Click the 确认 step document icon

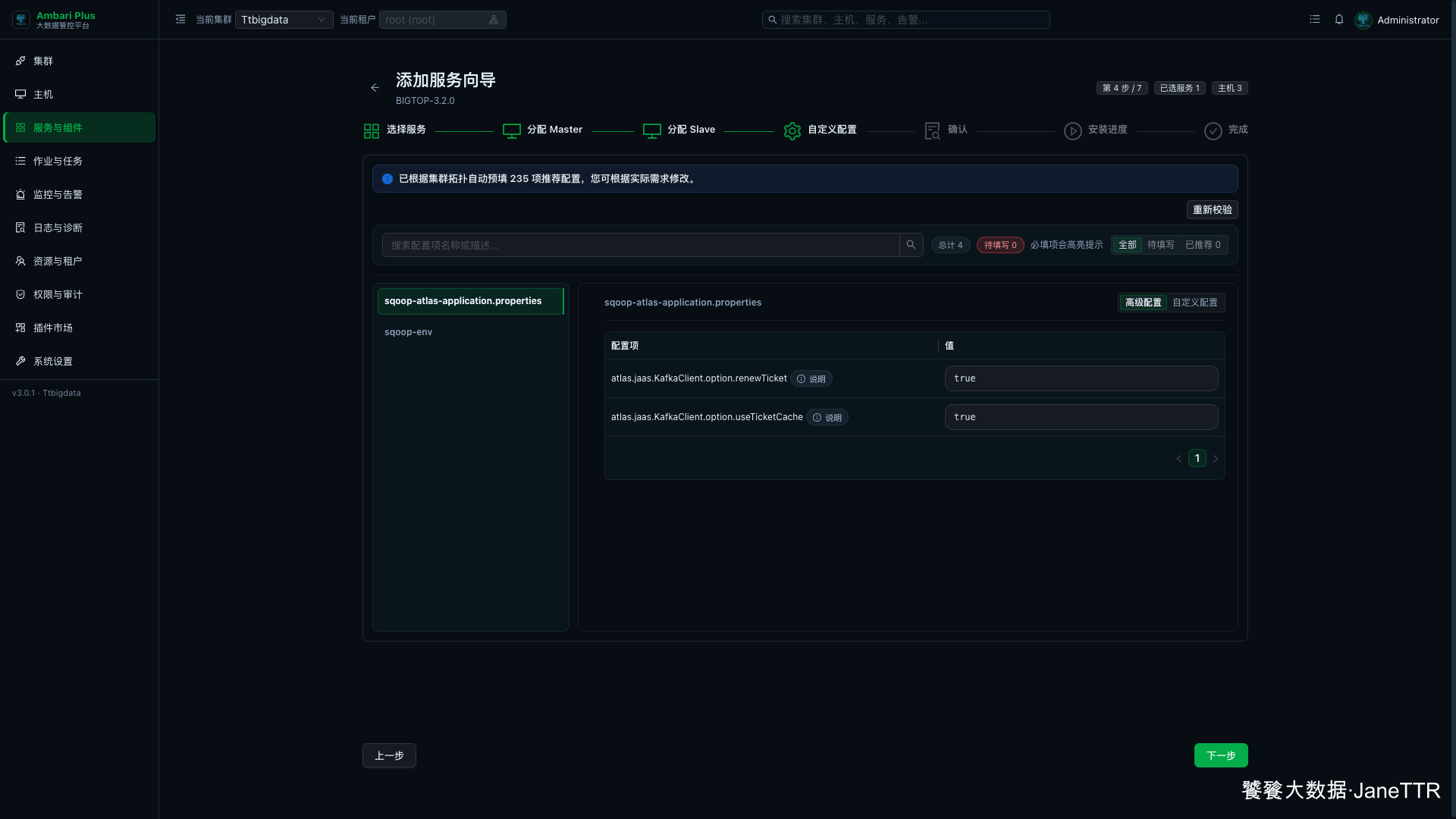pyautogui.click(x=933, y=131)
